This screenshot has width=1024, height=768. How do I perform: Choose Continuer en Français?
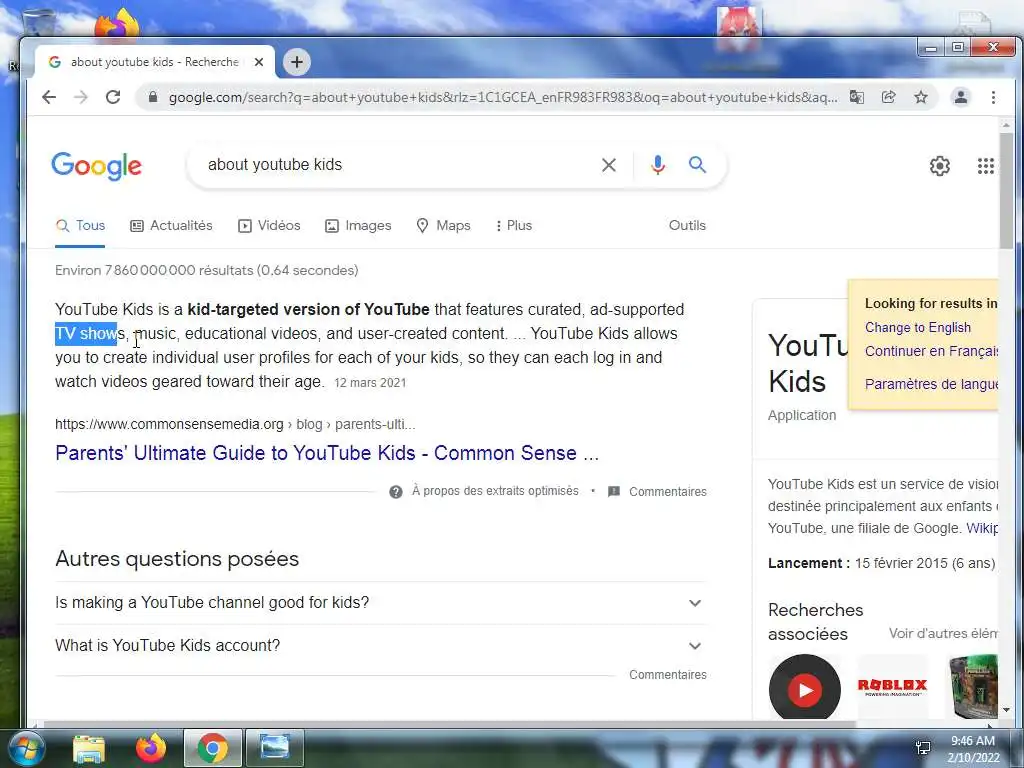[931, 351]
